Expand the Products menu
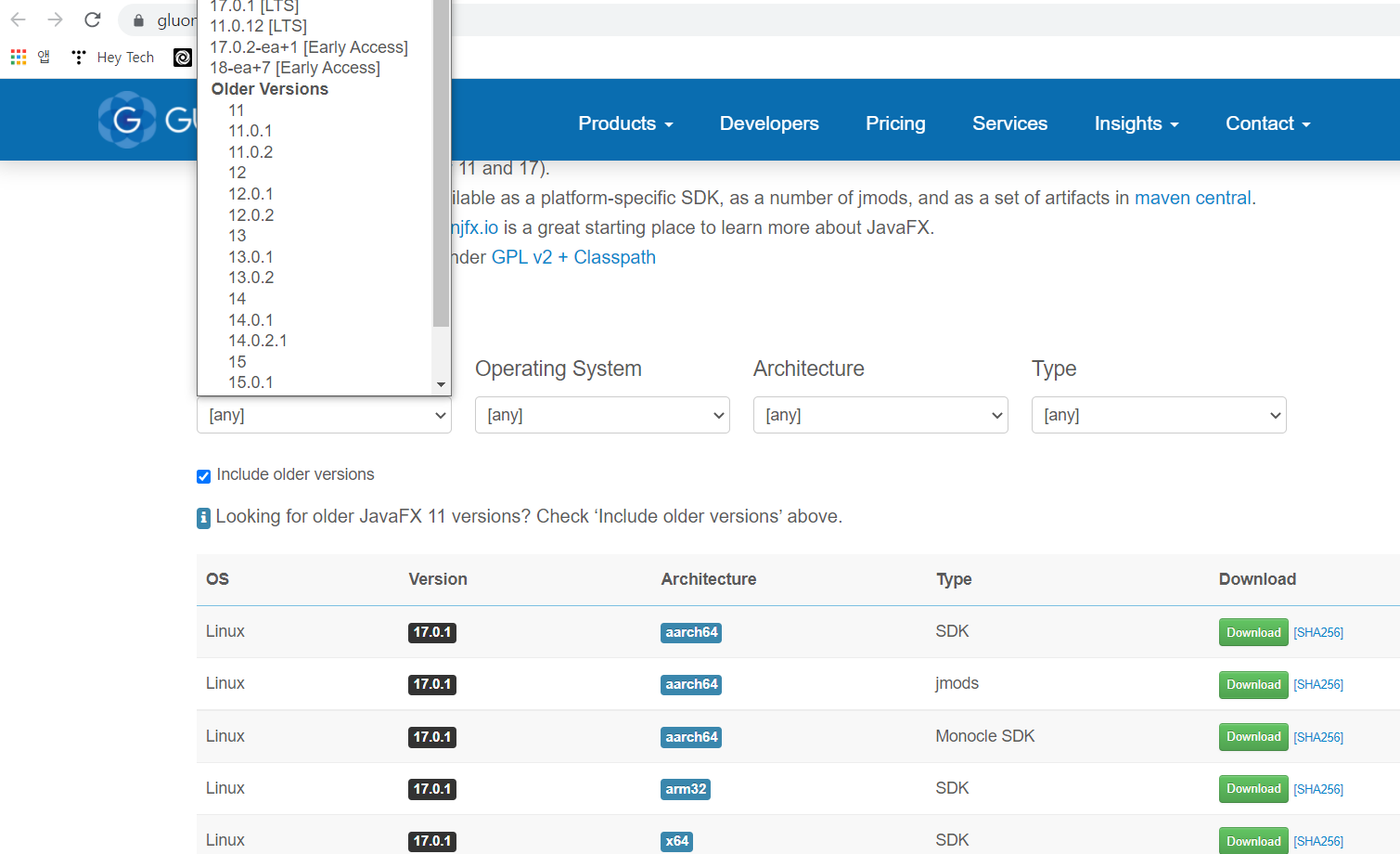 pyautogui.click(x=625, y=123)
